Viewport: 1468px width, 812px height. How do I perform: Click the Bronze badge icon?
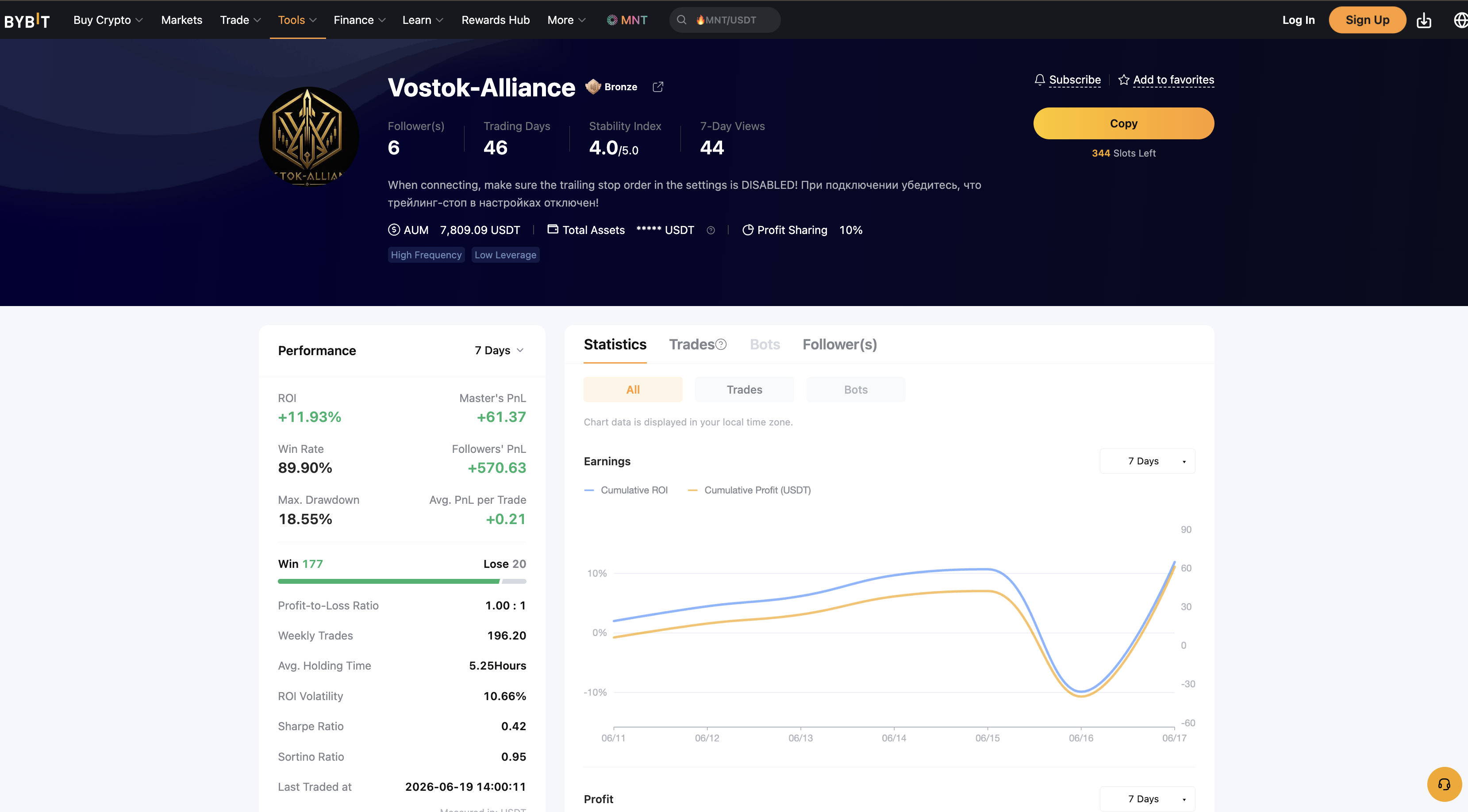[593, 87]
